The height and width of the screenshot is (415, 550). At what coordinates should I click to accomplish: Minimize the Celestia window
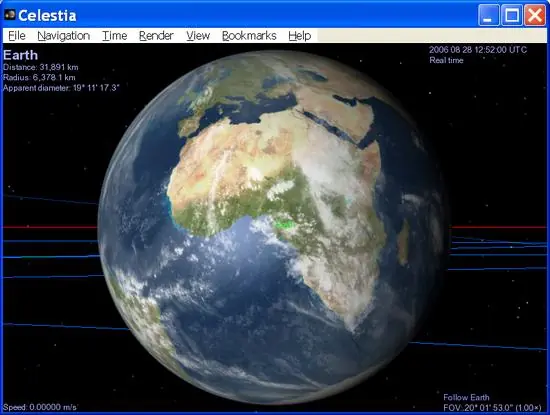[x=488, y=15]
